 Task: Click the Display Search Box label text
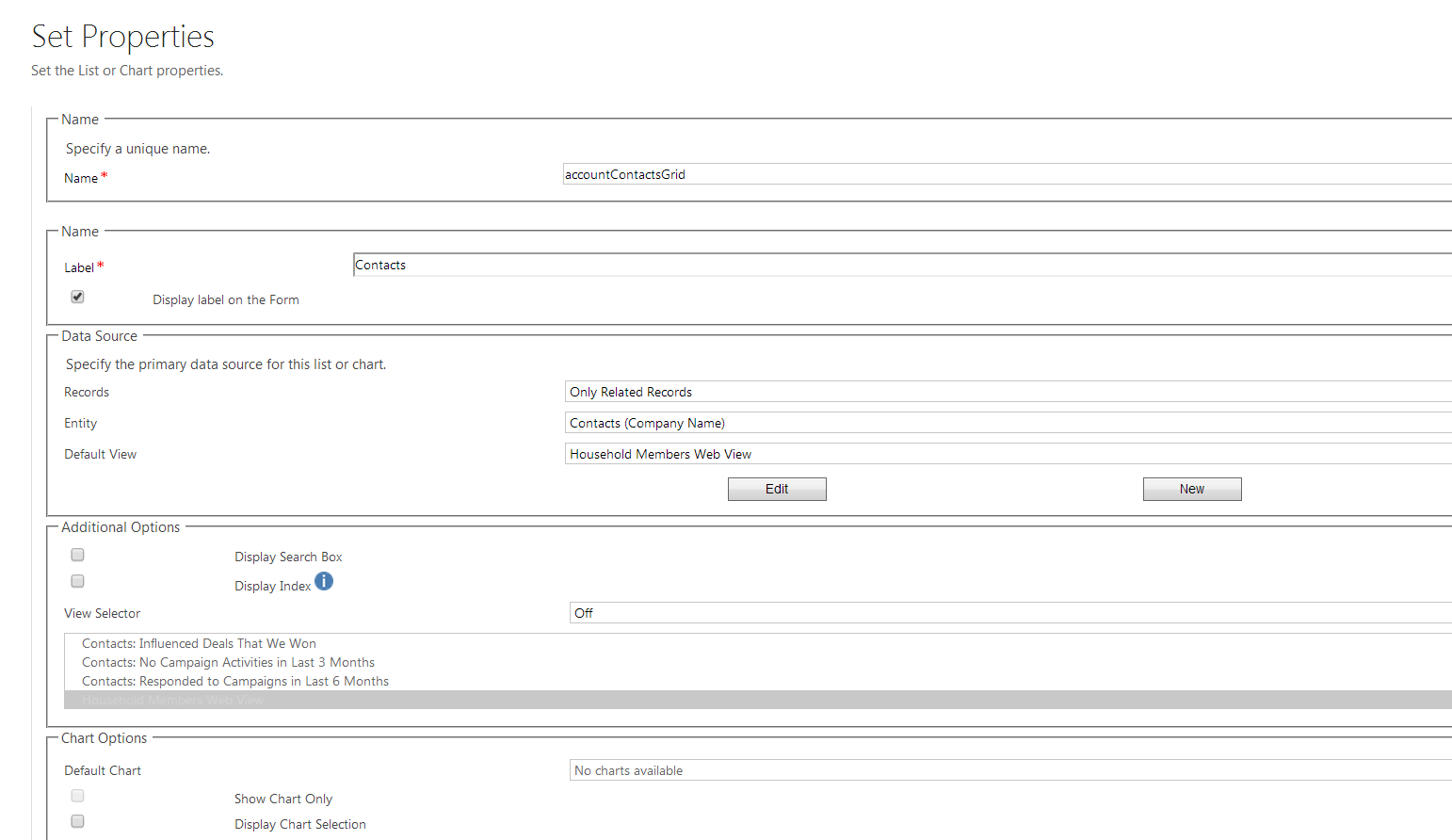[288, 557]
